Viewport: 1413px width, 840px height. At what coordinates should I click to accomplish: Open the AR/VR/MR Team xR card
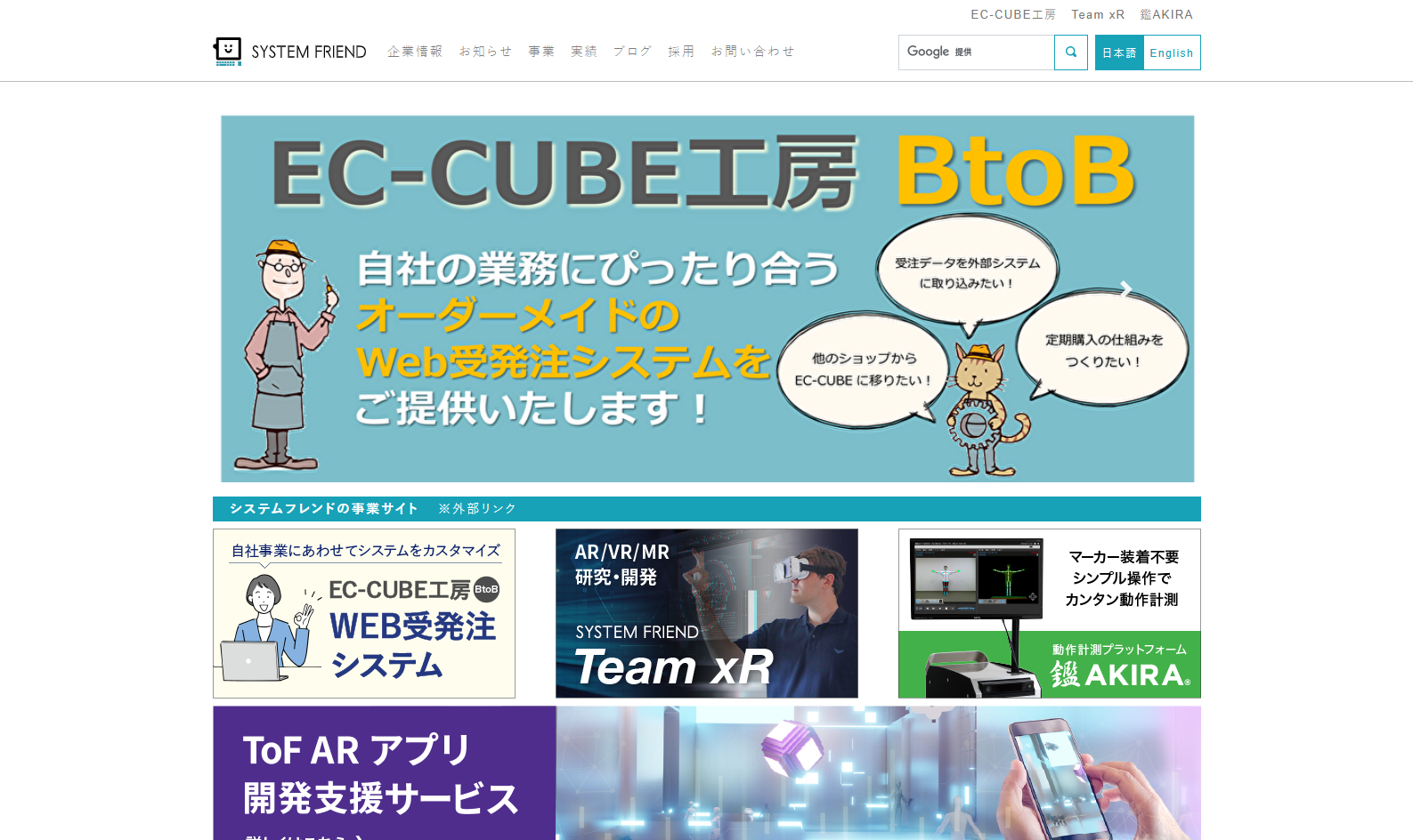(x=707, y=614)
